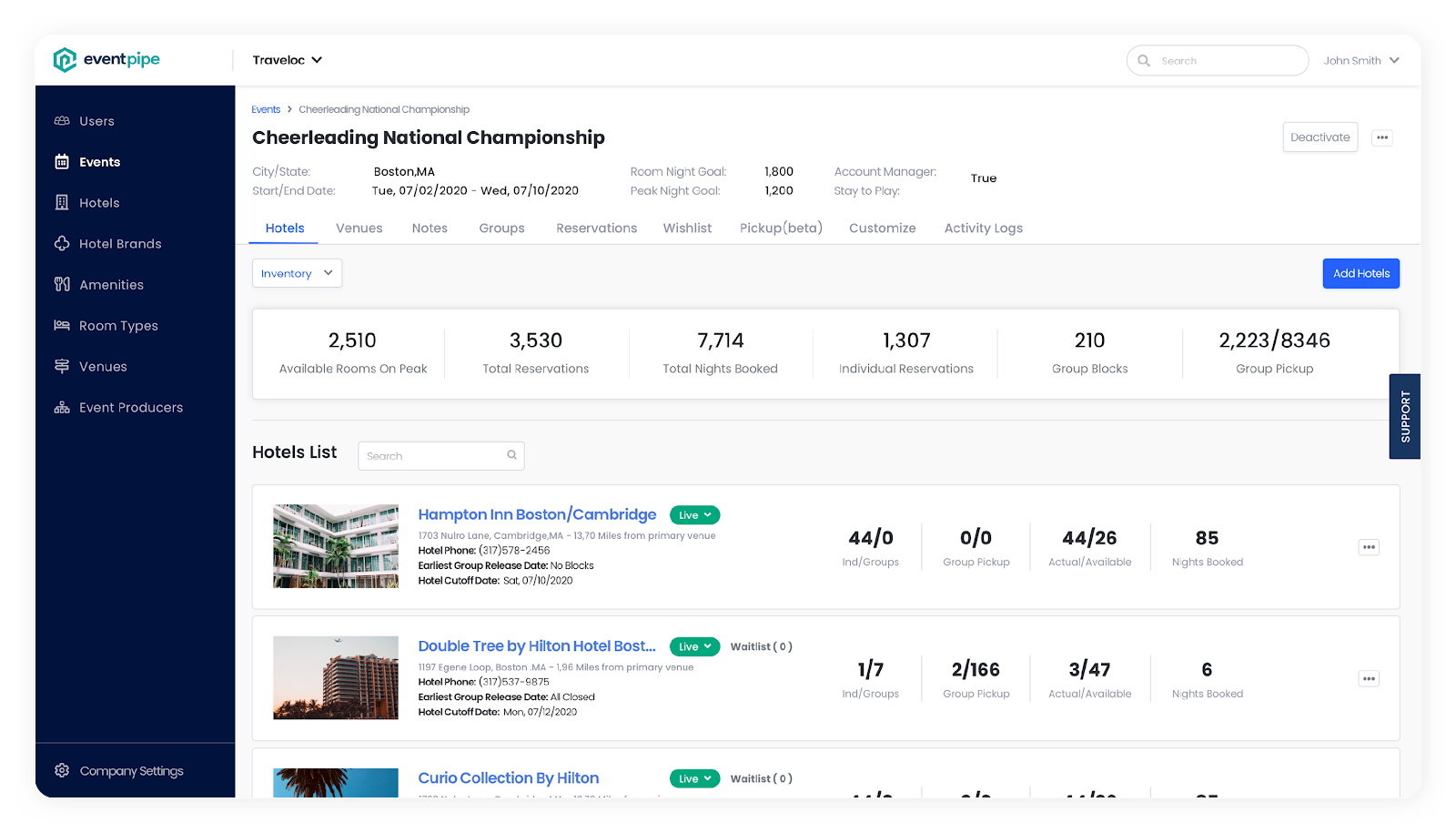Open Company Settings gear icon
This screenshot has height=833, width=1456.
(62, 771)
